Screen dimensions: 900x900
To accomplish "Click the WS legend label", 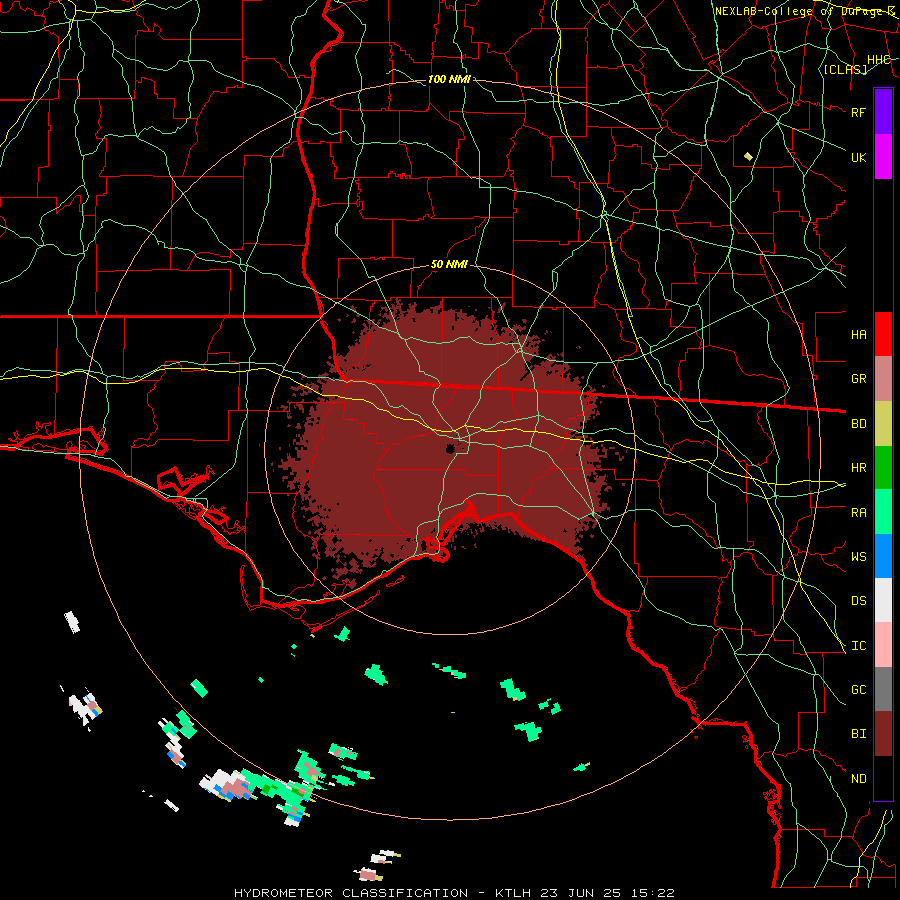I will pos(858,557).
